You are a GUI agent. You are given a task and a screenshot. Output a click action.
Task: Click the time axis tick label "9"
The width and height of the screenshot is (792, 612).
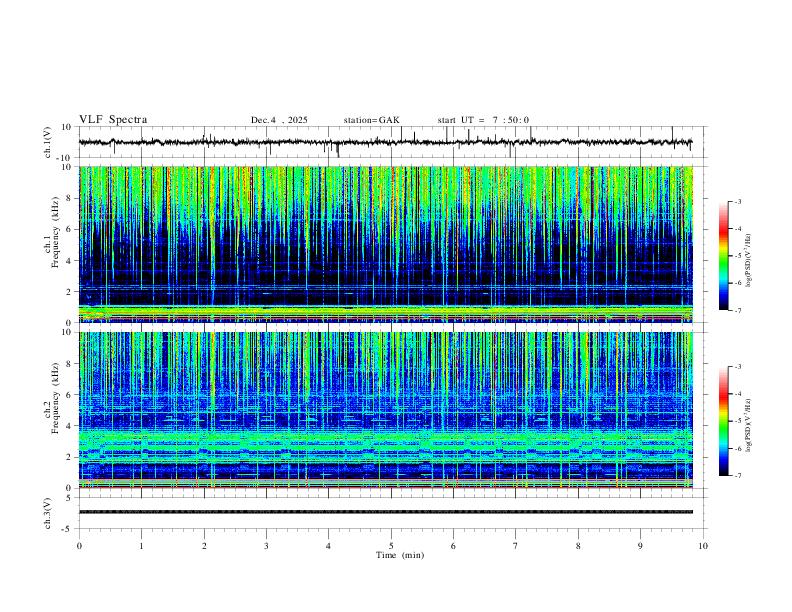click(641, 546)
